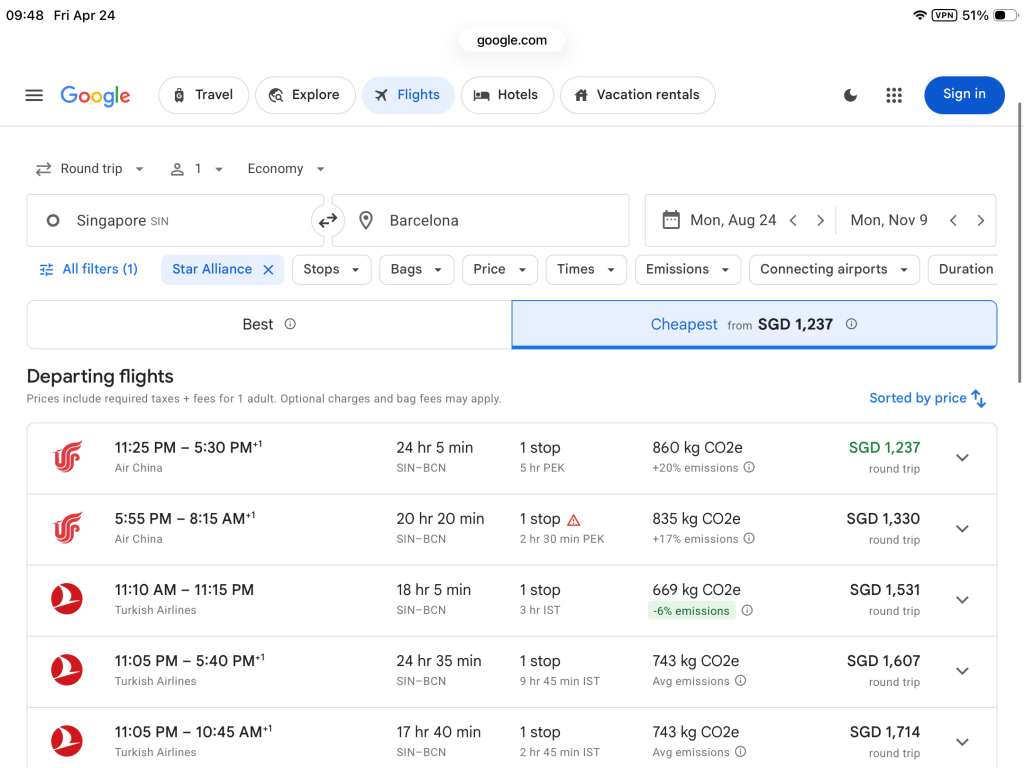Click info icon next to Best

pyautogui.click(x=290, y=324)
